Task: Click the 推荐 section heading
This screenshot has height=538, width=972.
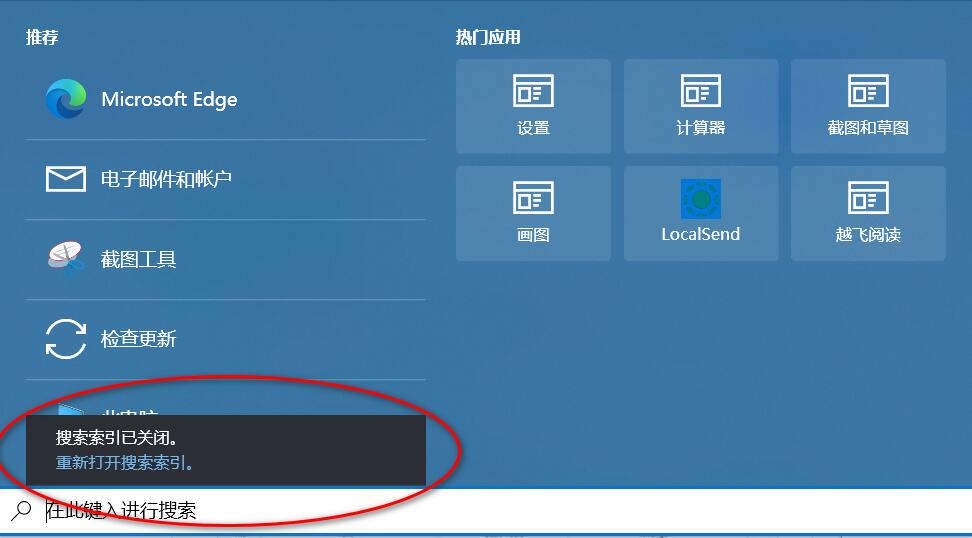Action: [x=42, y=37]
